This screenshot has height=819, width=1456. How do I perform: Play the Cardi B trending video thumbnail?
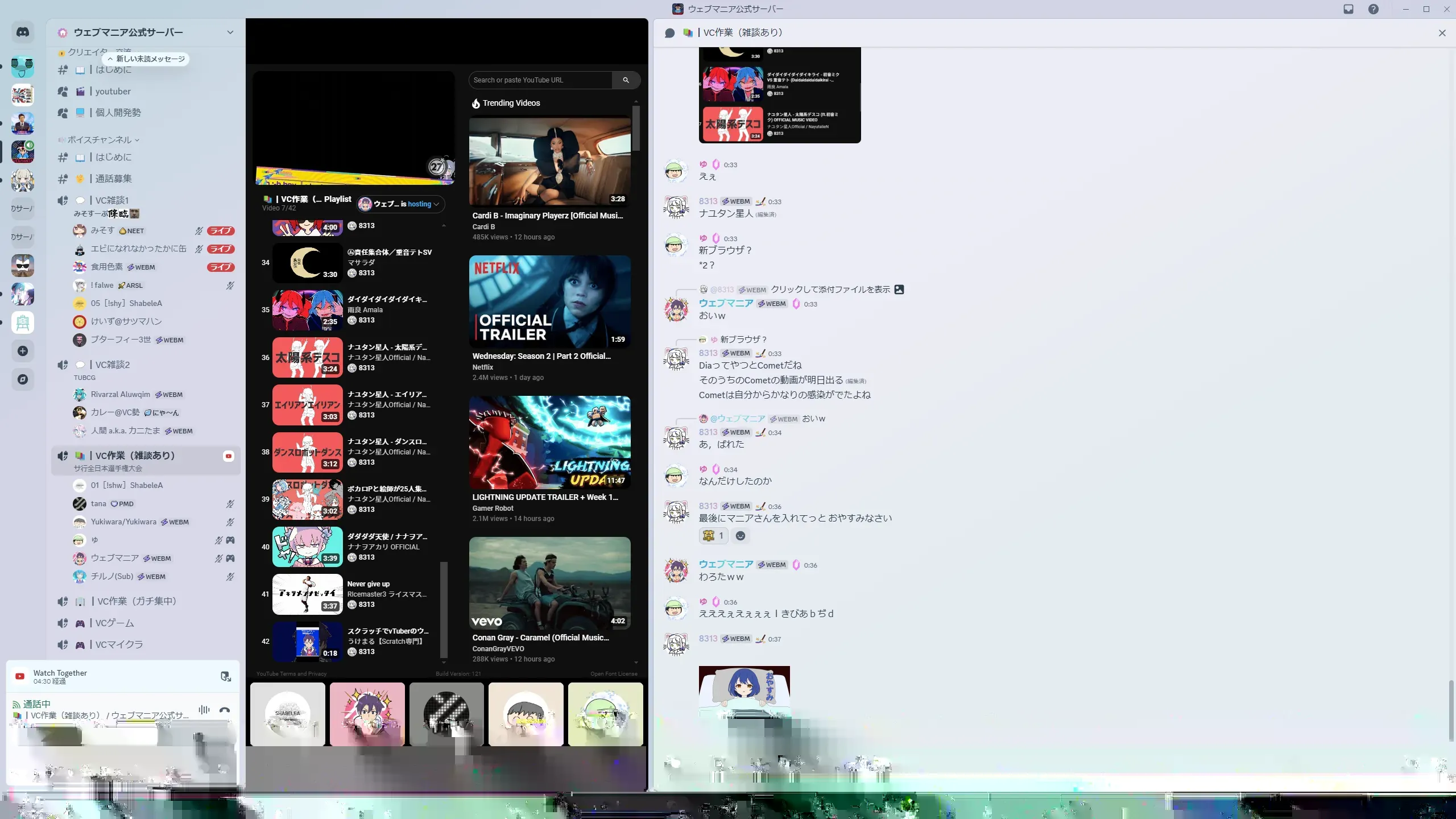549,162
